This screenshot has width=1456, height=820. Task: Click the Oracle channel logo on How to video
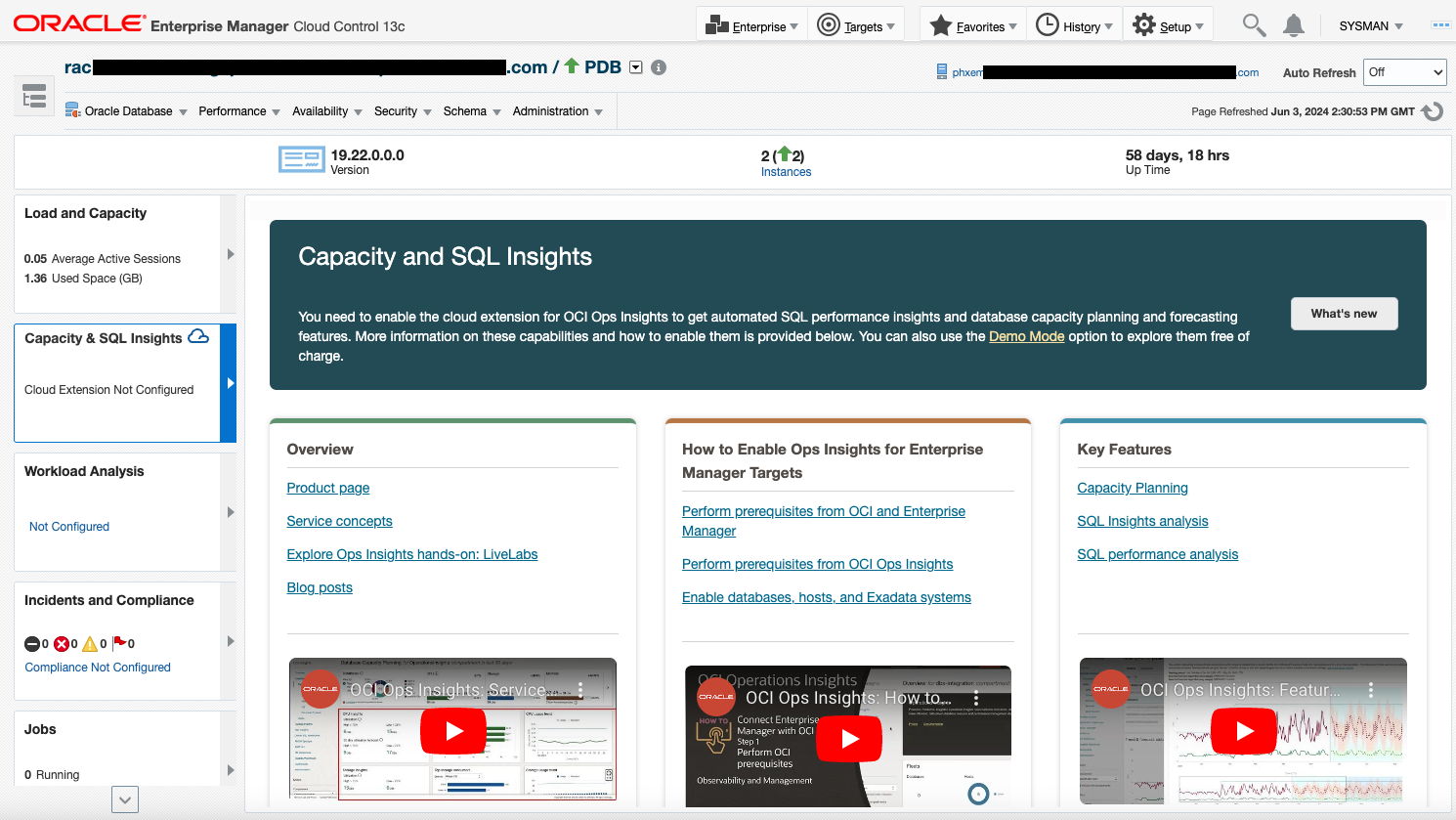click(x=716, y=697)
